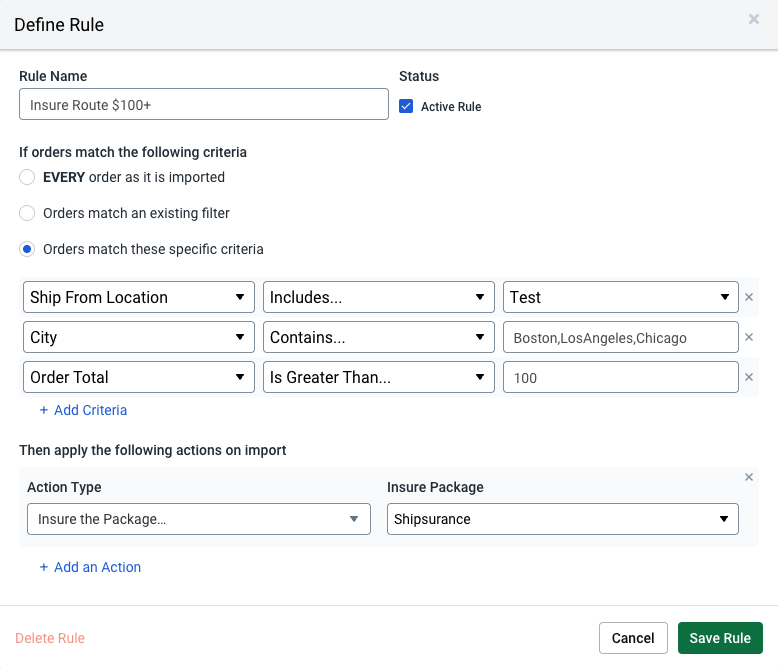Expand the Includes... operator dropdown
The image size is (778, 669).
tap(378, 297)
